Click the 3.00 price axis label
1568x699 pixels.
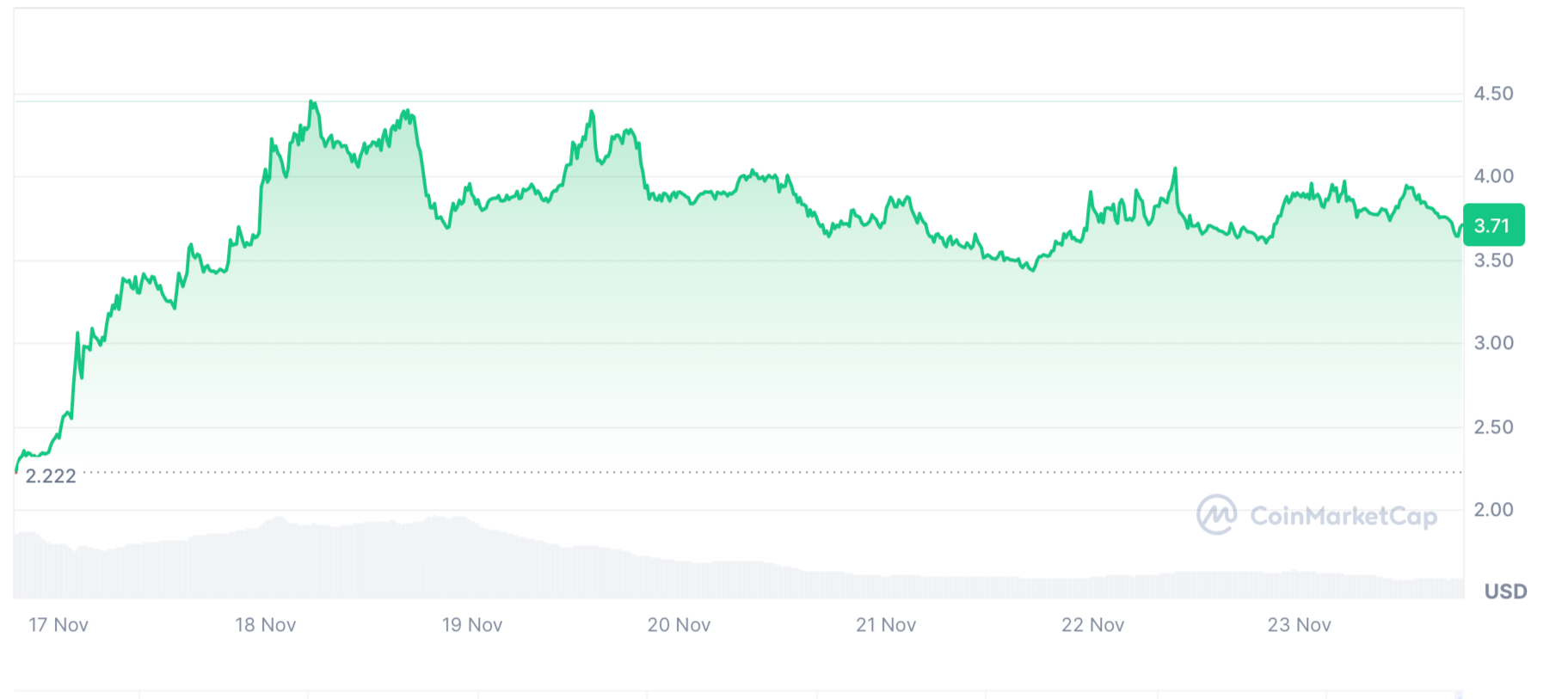[x=1493, y=343]
